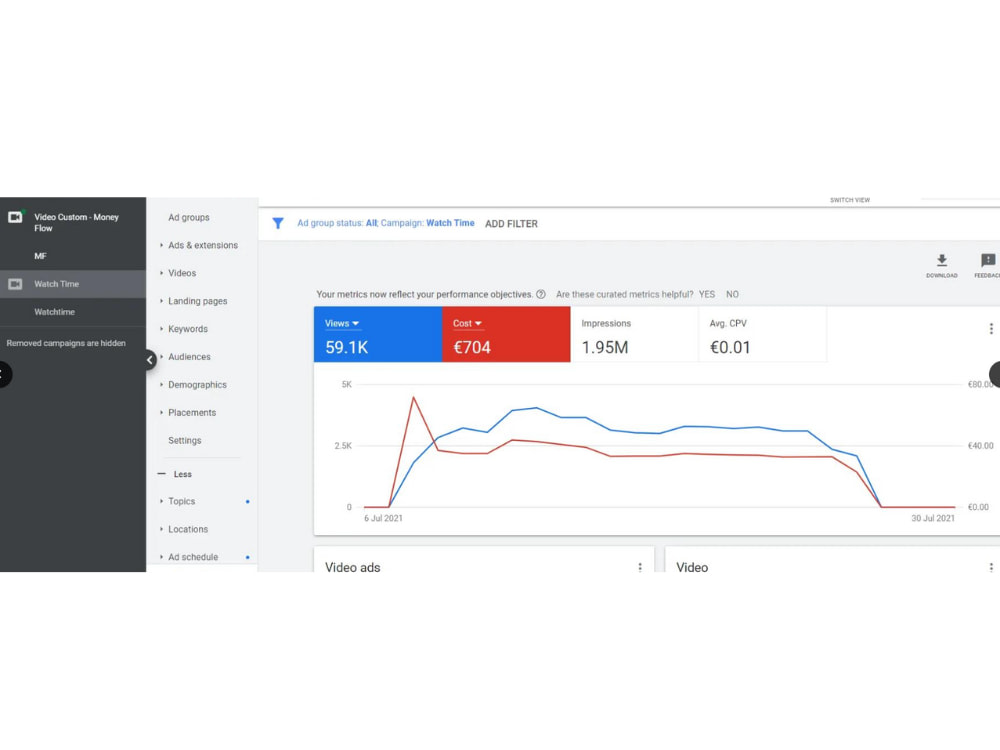Click the Feedback icon
The height and width of the screenshot is (750, 1000).
[988, 260]
